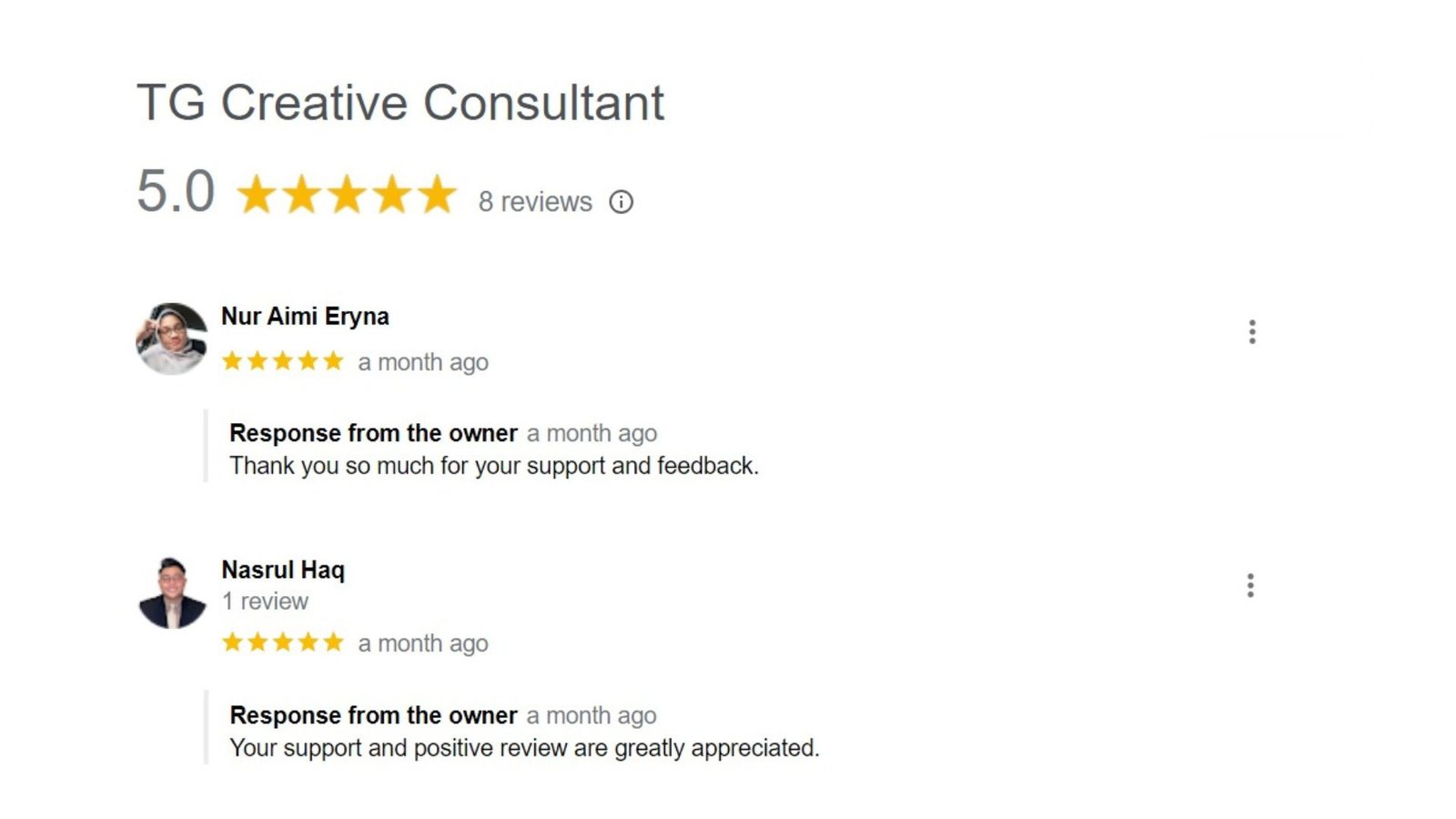Click the reviewer name Nasrul Haq
The width and height of the screenshot is (1456, 819).
283,570
